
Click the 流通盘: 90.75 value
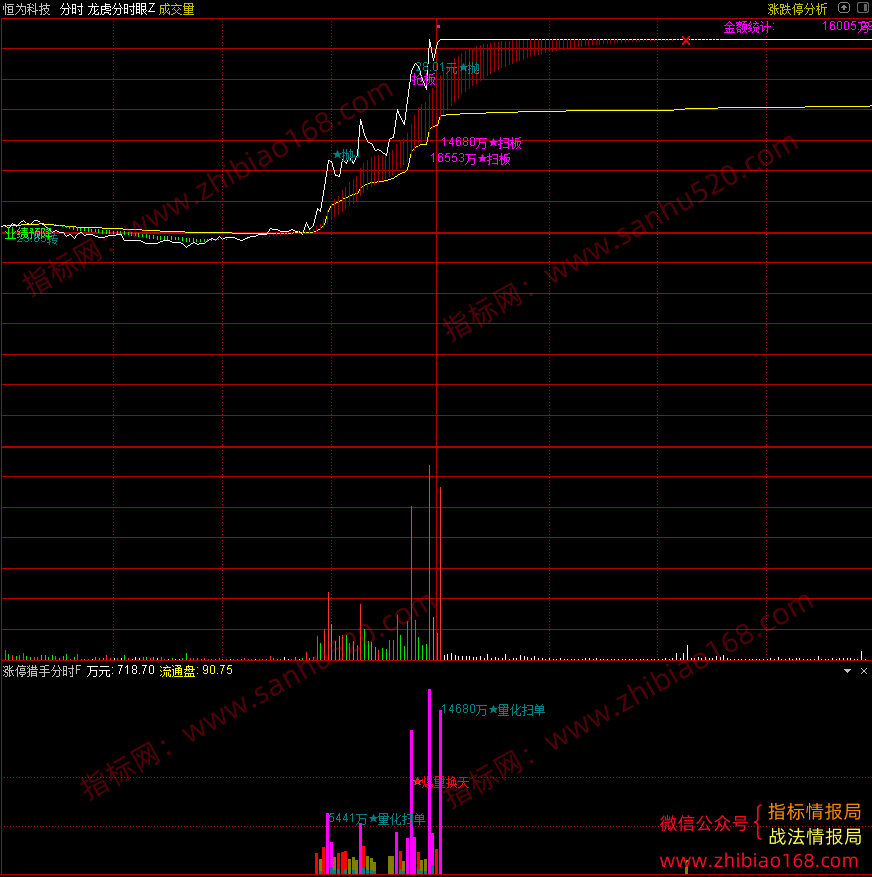click(x=196, y=671)
